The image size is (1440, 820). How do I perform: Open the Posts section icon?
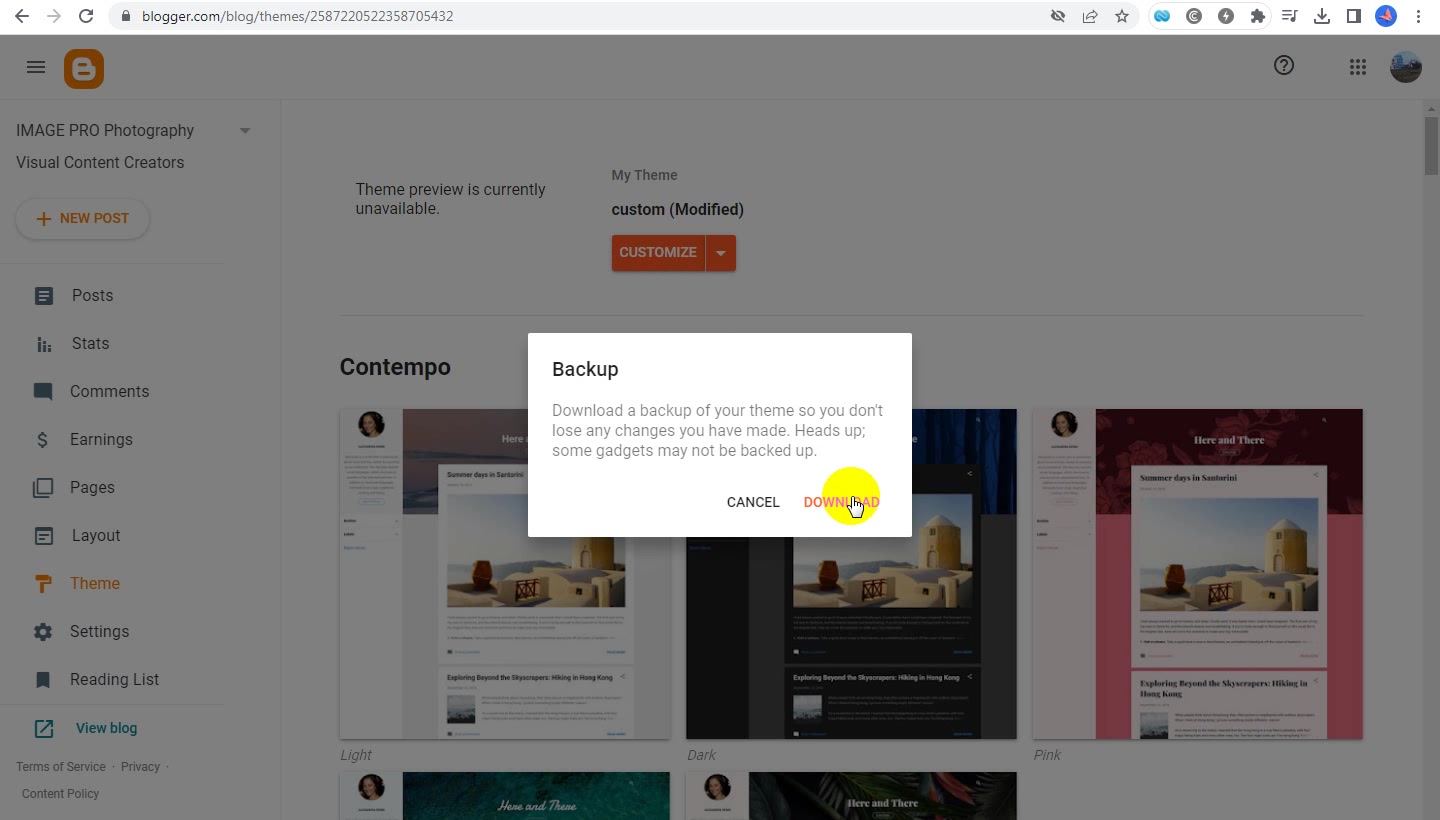(44, 296)
